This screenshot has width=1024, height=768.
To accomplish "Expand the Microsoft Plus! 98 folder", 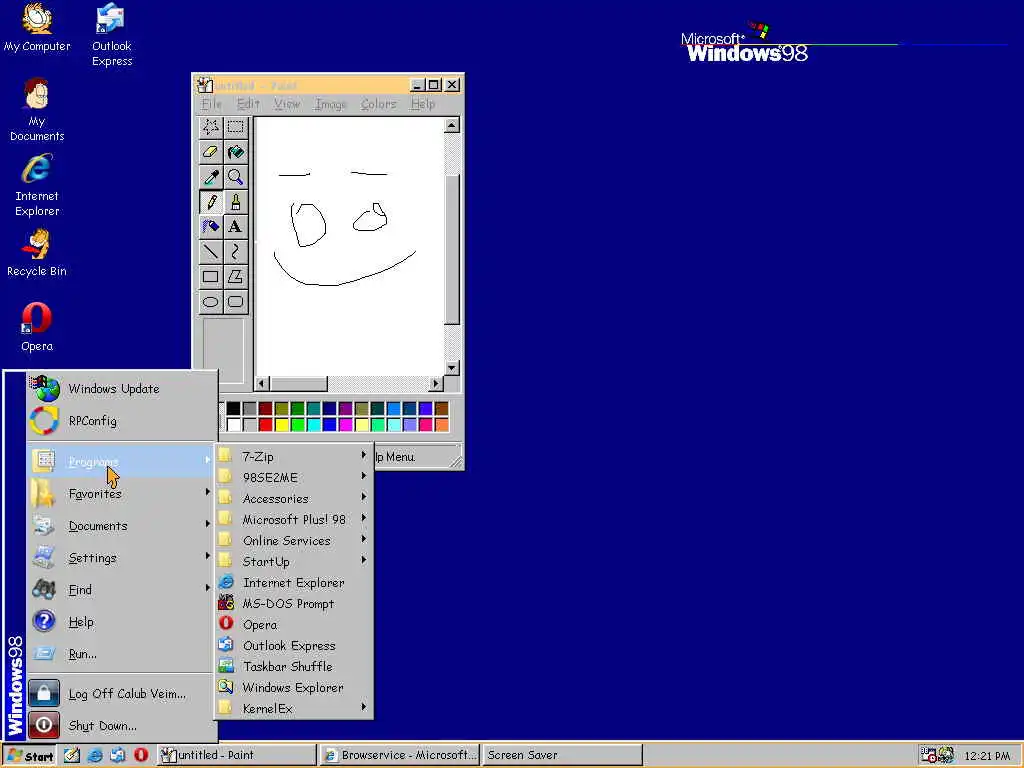I will [x=294, y=519].
